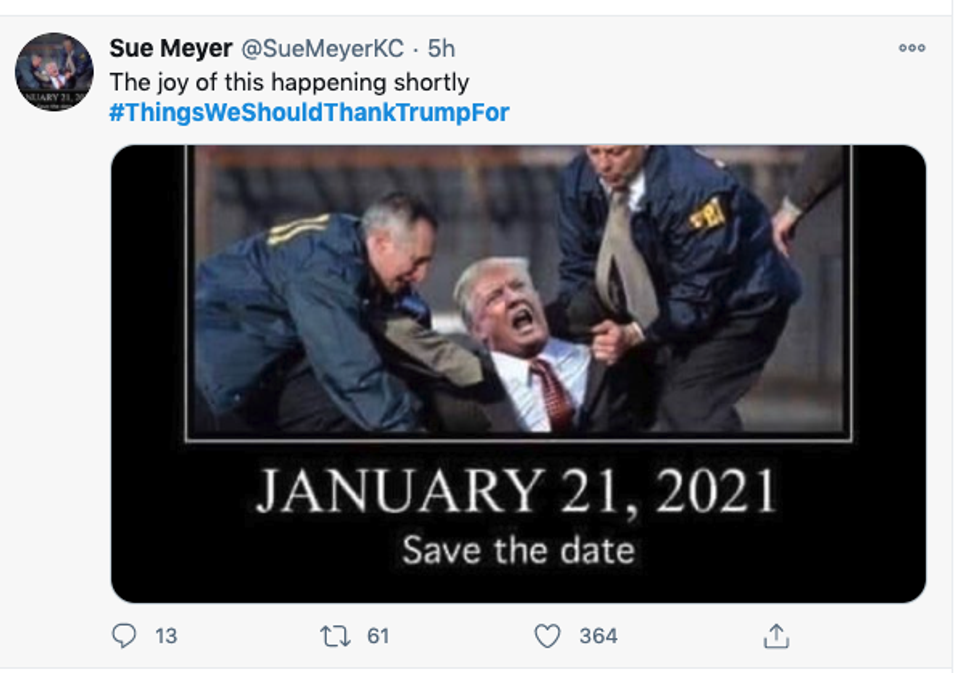Open the Sue Meyer display name link
The image size is (980, 673).
(171, 49)
